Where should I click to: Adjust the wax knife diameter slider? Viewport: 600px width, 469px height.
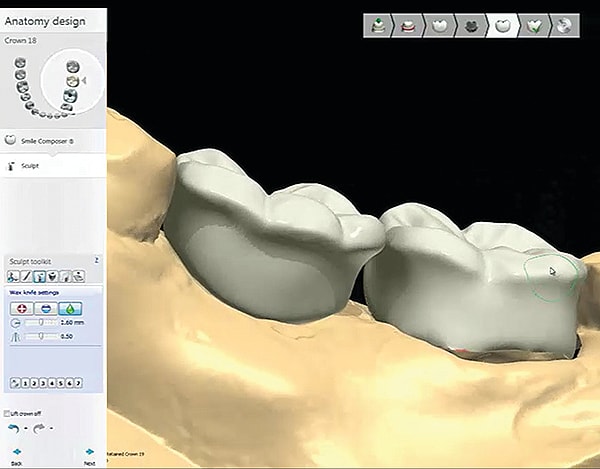click(x=41, y=323)
